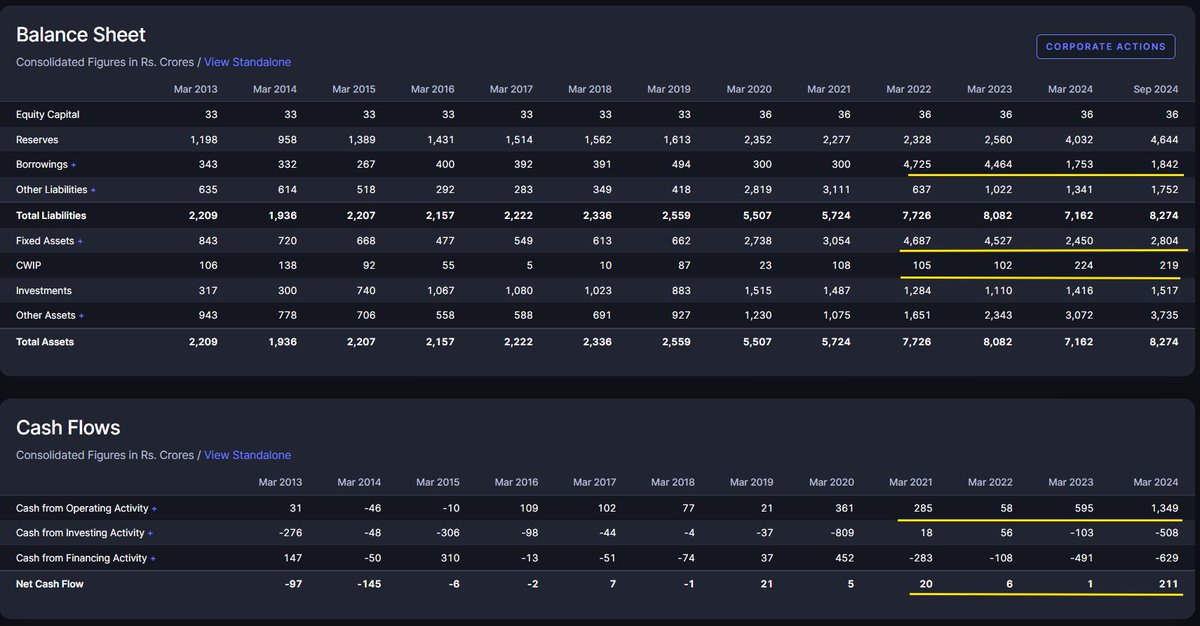Click the Total Liabilities row label

coord(50,215)
